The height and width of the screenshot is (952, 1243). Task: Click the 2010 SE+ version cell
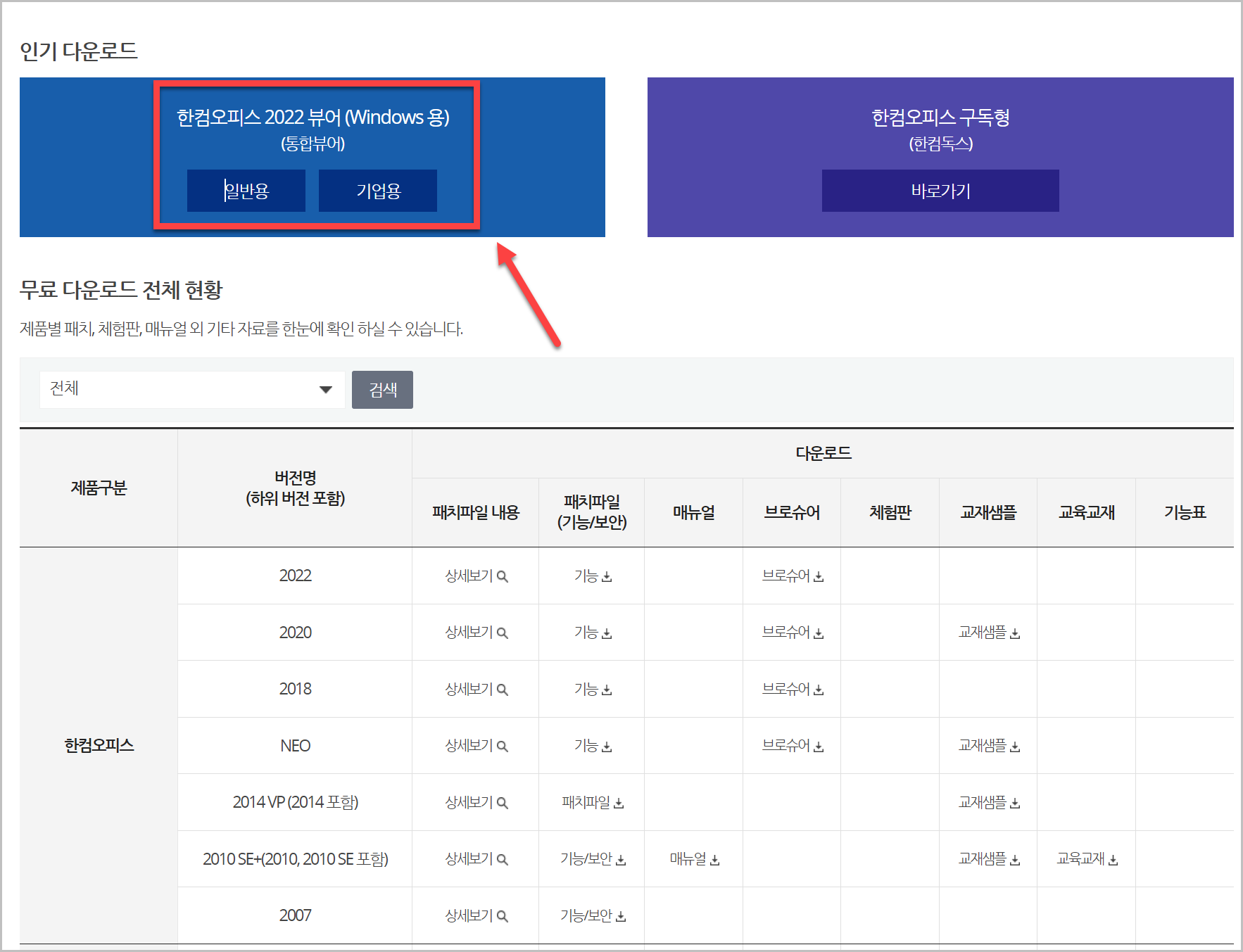click(x=295, y=859)
